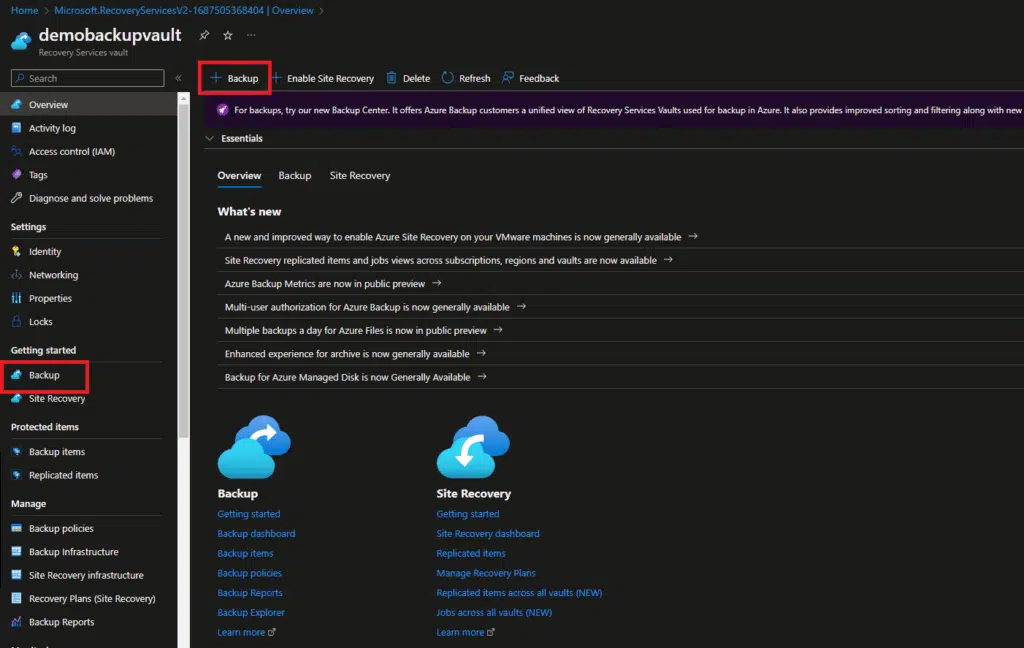Screen dimensions: 1024x648
Task: Open Microsoft.RecoveryServicesV2 breadcrumb link
Action: pyautogui.click(x=184, y=10)
